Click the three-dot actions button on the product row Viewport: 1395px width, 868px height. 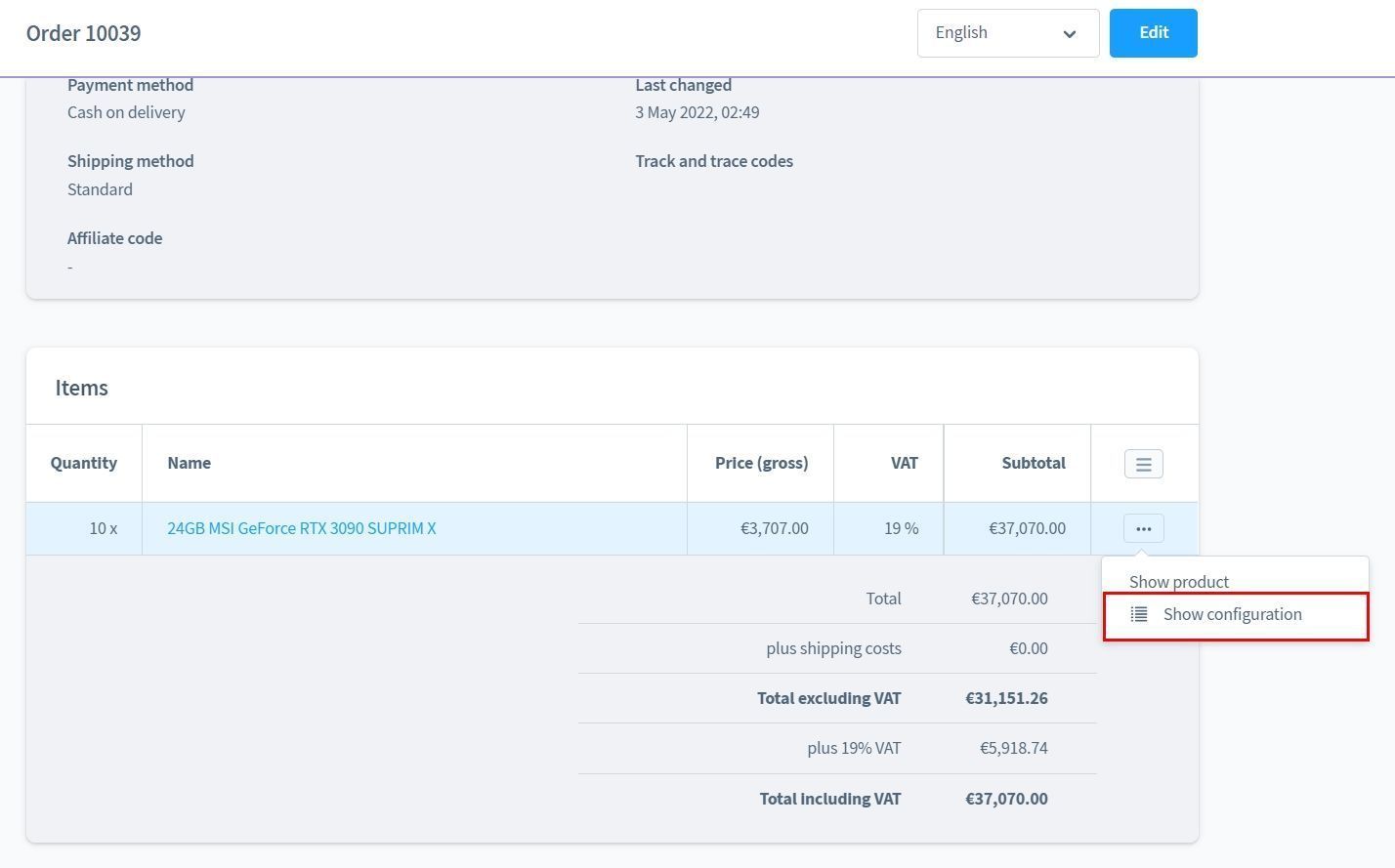(1143, 529)
